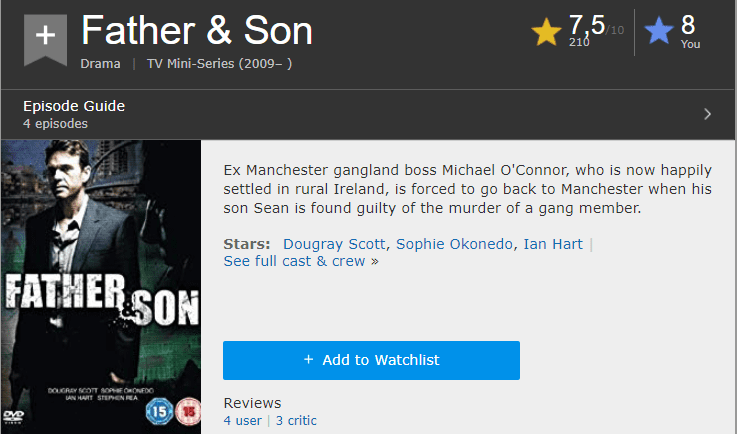Click your rating number 8
The width and height of the screenshot is (737, 434).
688,25
